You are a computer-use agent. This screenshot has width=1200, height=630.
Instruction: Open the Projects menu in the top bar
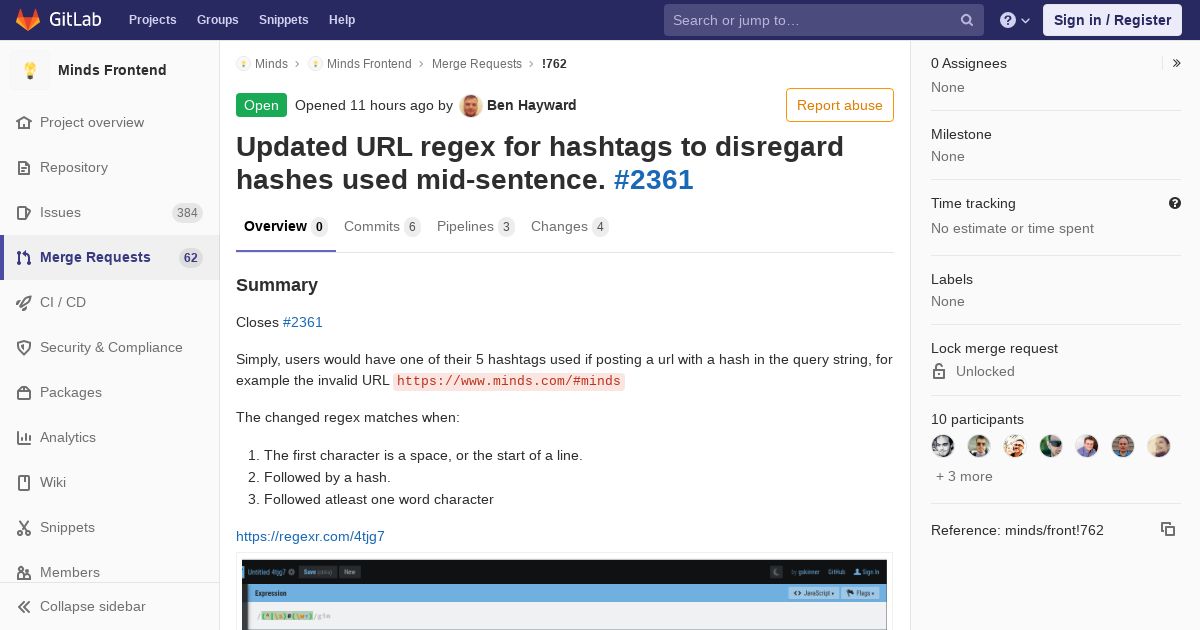(153, 20)
